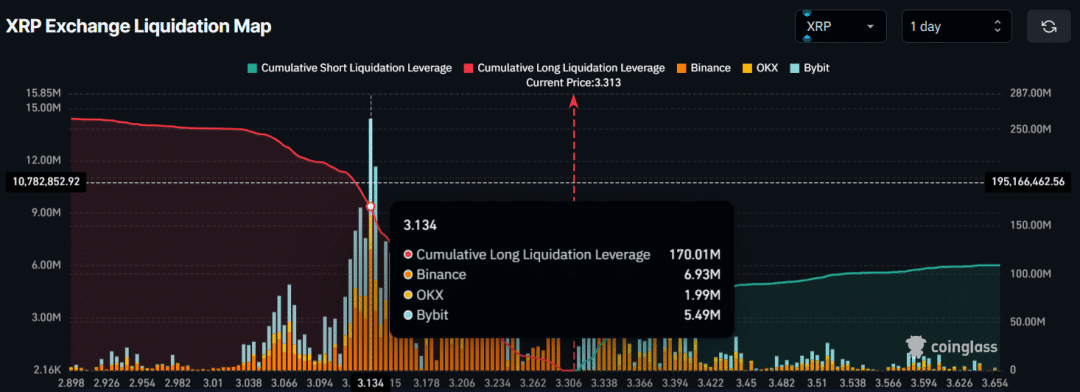
Task: Click the yellow OKX legend swatch
Action: [747, 68]
